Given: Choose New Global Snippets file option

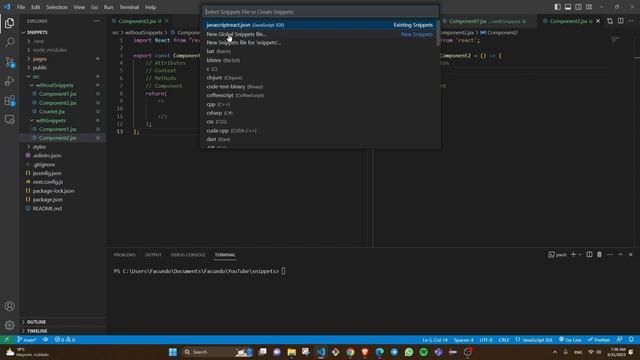Looking at the screenshot, I should [320, 34].
